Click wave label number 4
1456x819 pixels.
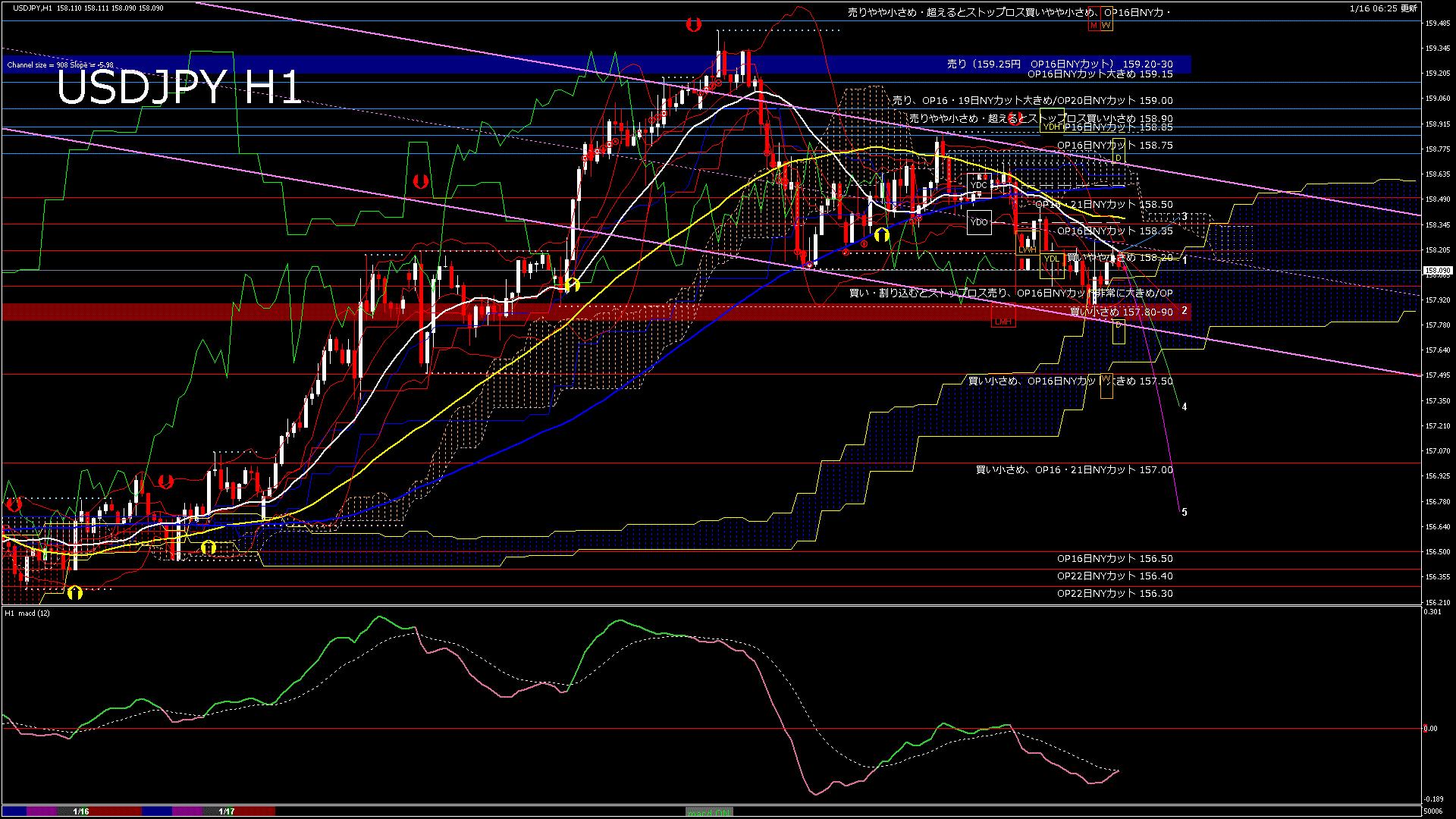click(1185, 407)
